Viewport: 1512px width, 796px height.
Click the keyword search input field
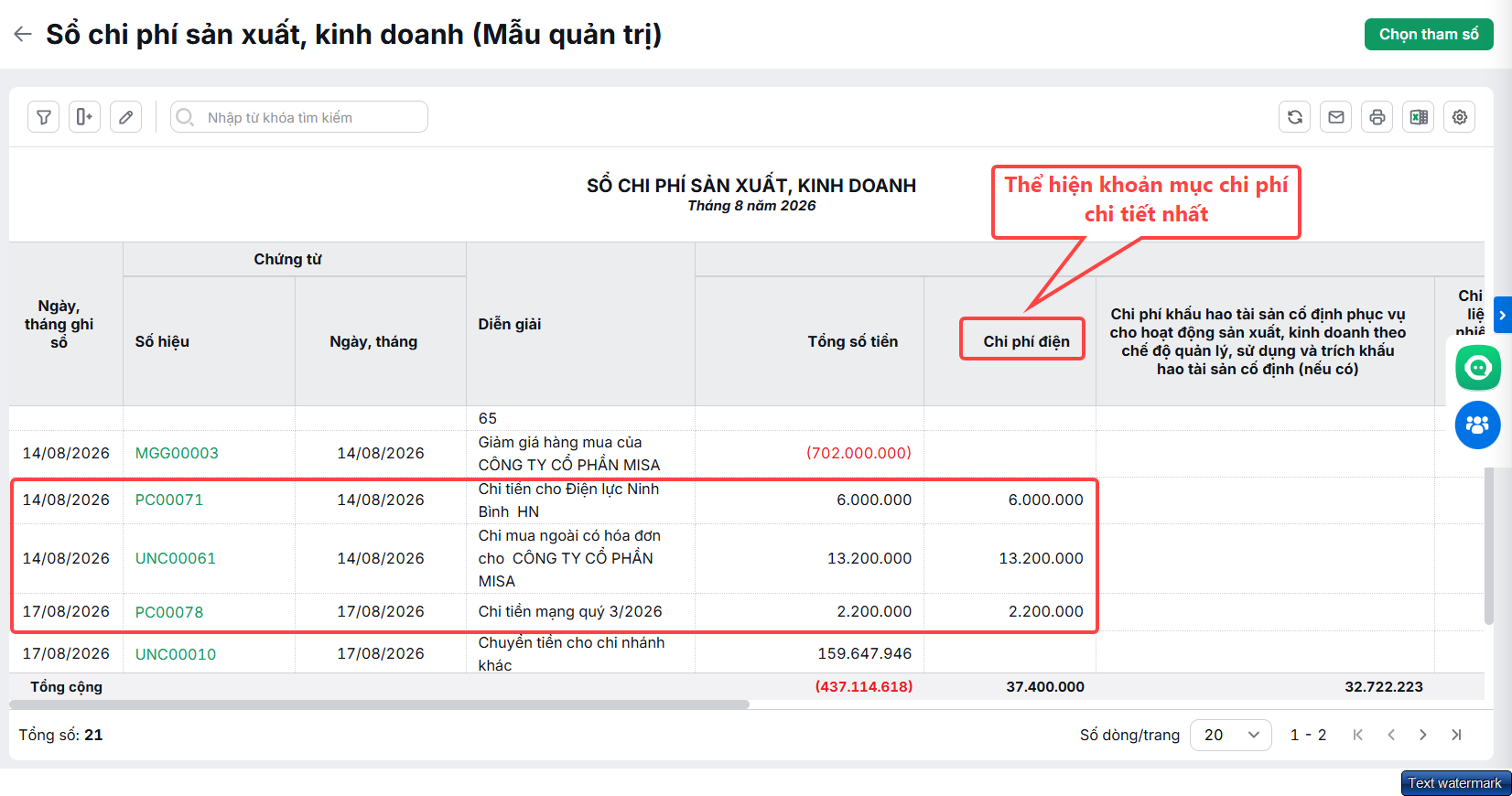click(299, 117)
